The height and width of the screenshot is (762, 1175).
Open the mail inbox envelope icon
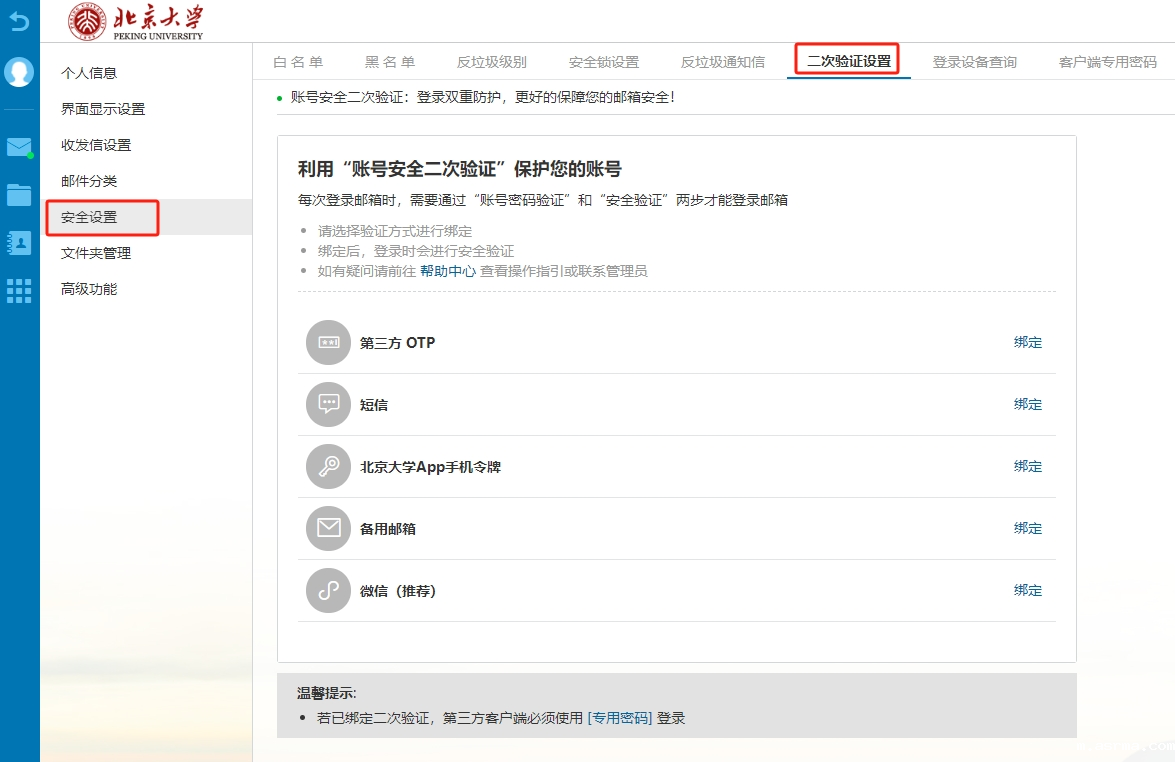tap(19, 147)
